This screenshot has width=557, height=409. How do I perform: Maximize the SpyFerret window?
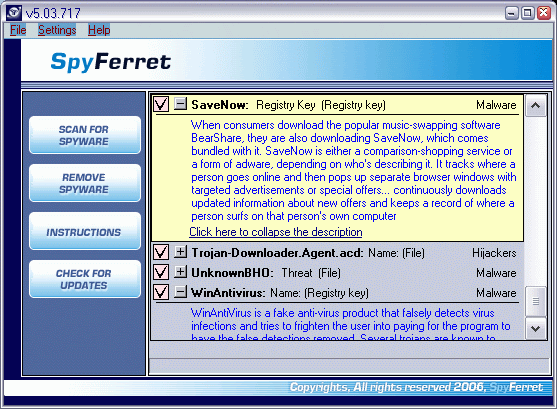click(x=528, y=13)
